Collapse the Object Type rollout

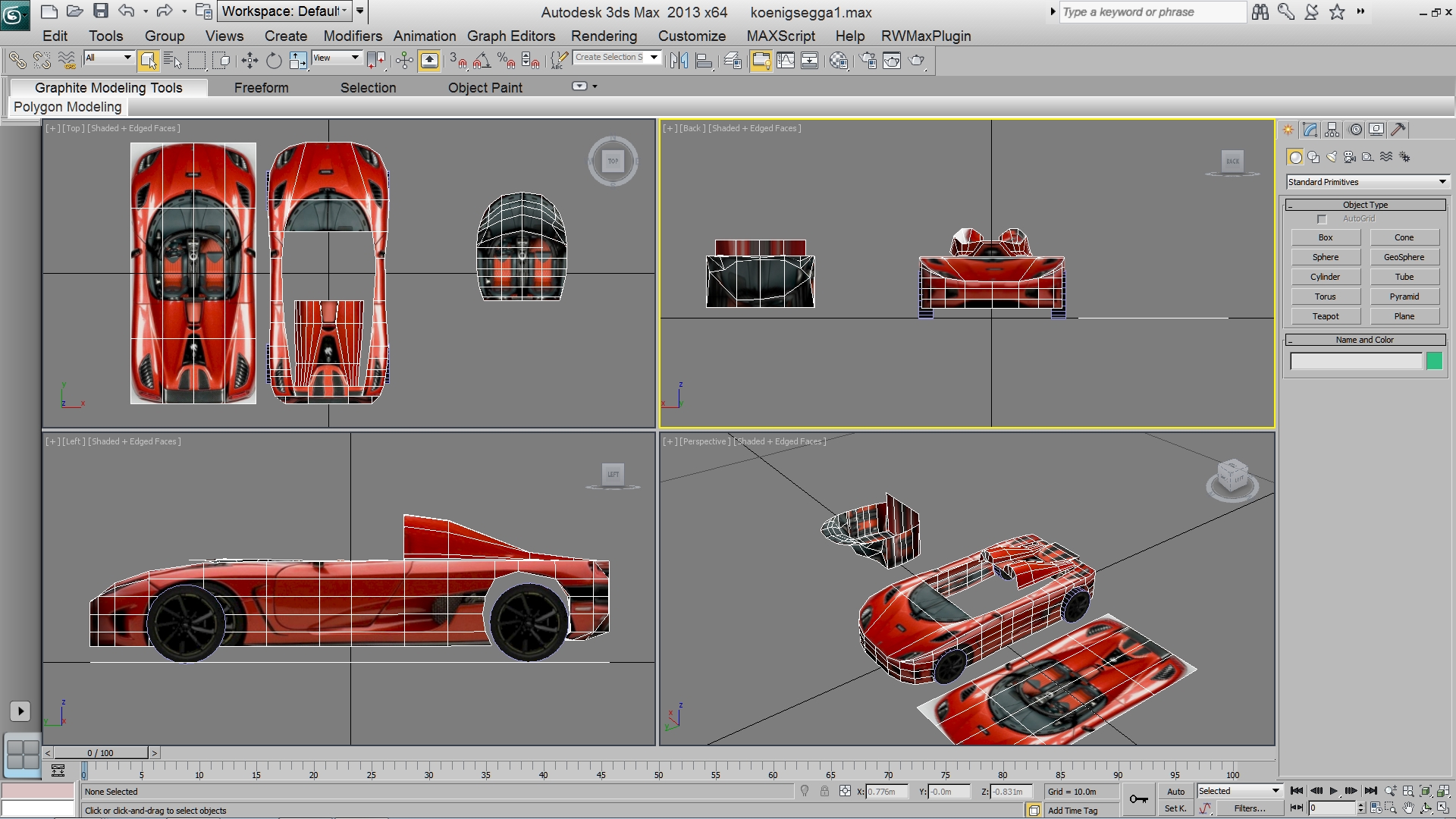(1365, 205)
